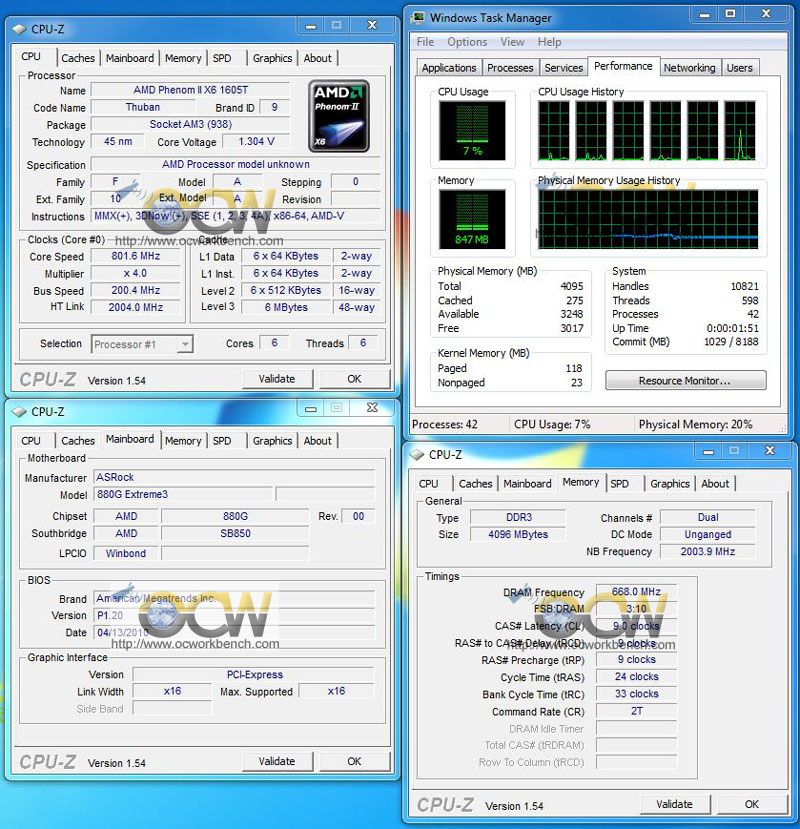Open About tab in the Memory CPU-Z window
800x829 pixels.
click(x=715, y=484)
